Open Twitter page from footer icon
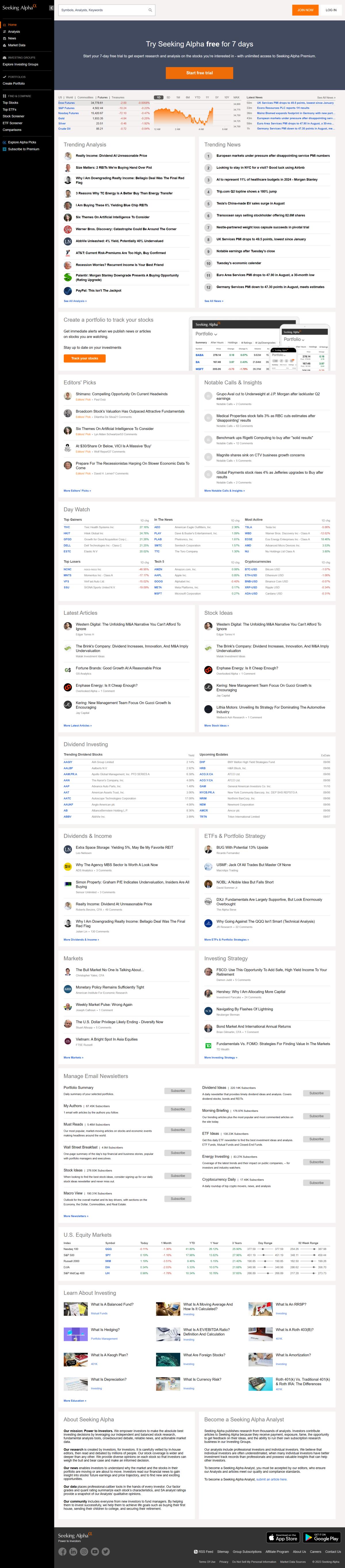345x1568 pixels. (x=106, y=1552)
